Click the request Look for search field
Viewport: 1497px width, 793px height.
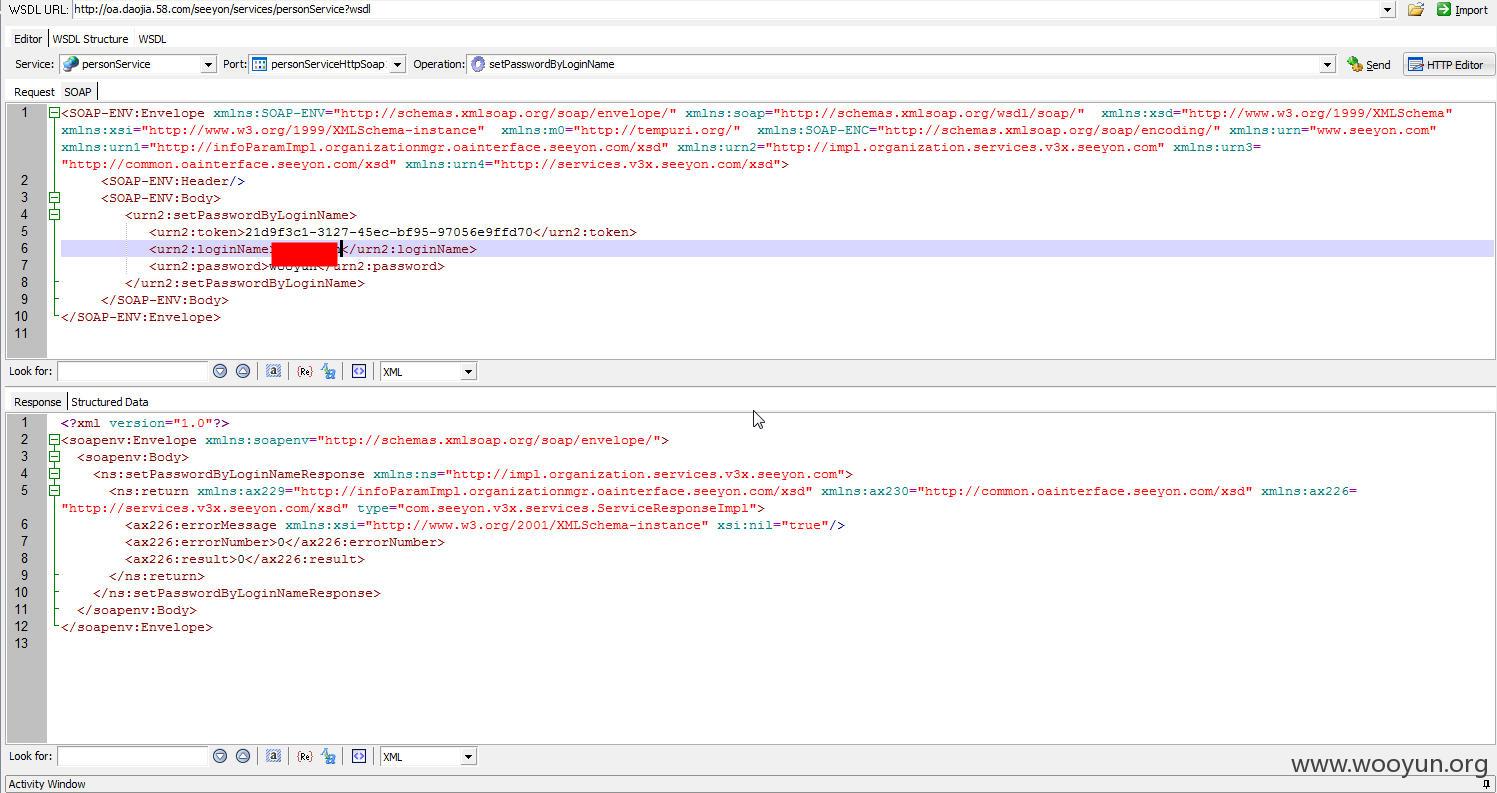[x=133, y=371]
